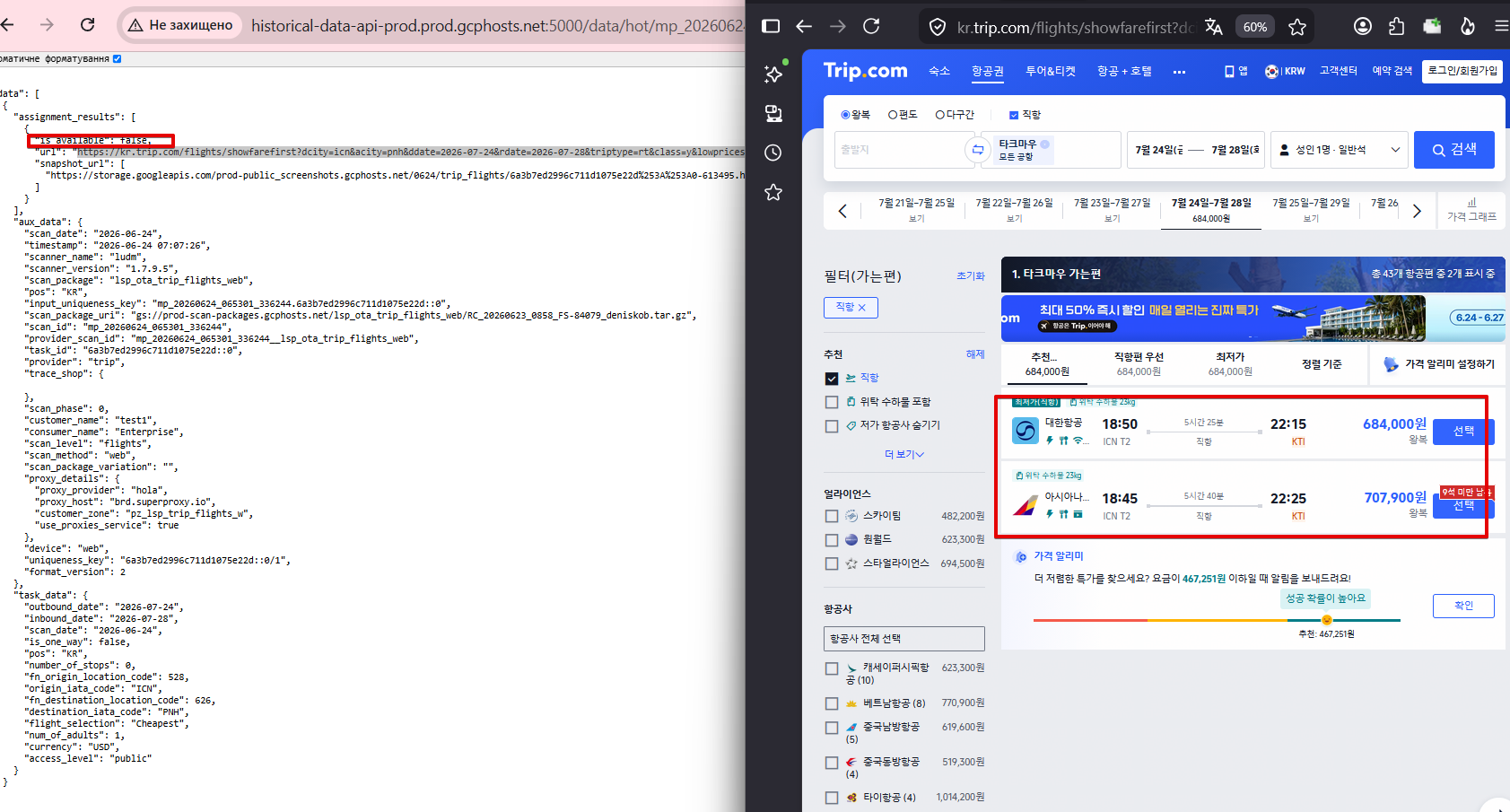Open the 항공사 전체 선택 box
The height and width of the screenshot is (812, 1510).
[904, 639]
